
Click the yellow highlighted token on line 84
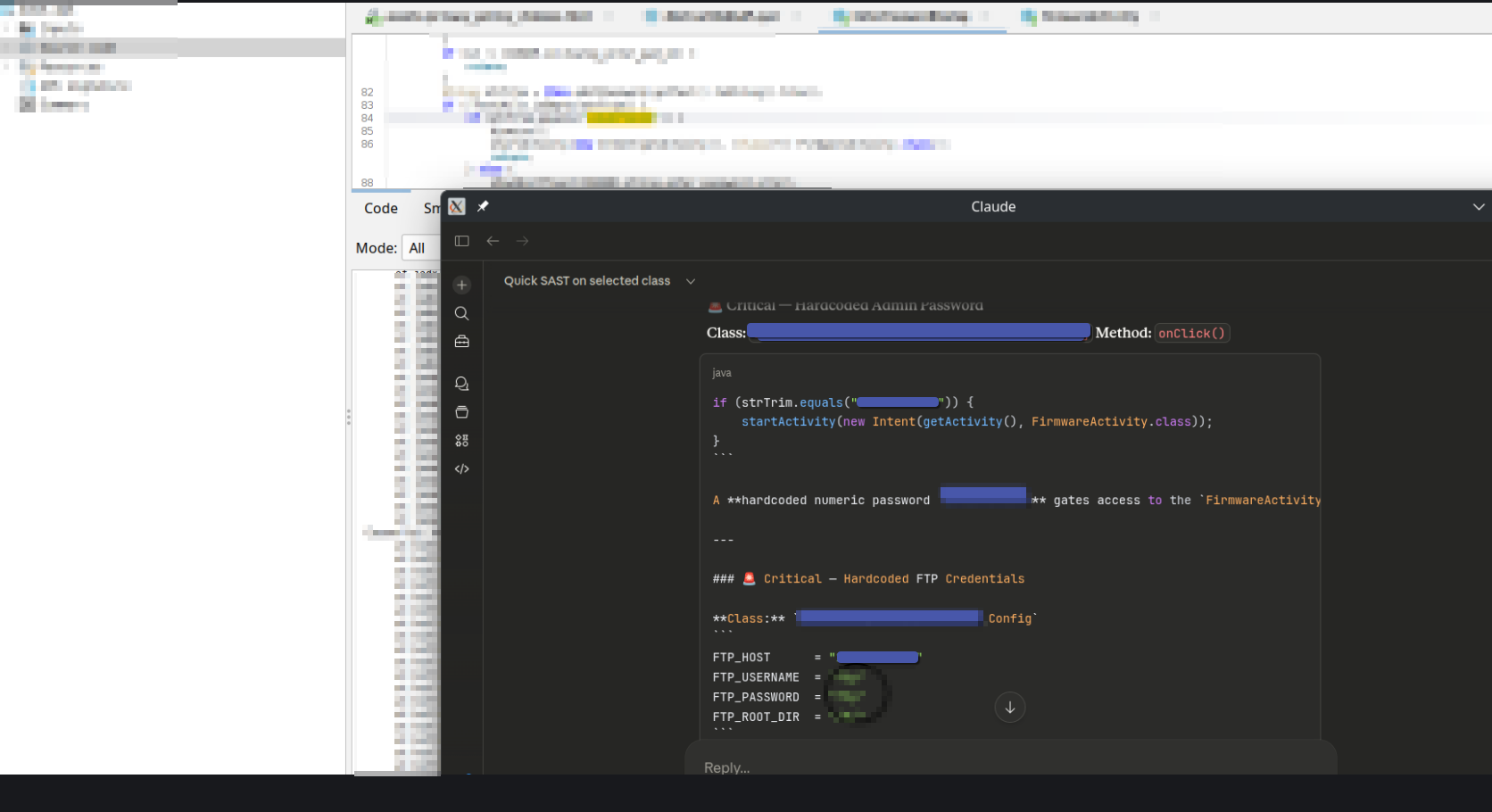pyautogui.click(x=620, y=118)
